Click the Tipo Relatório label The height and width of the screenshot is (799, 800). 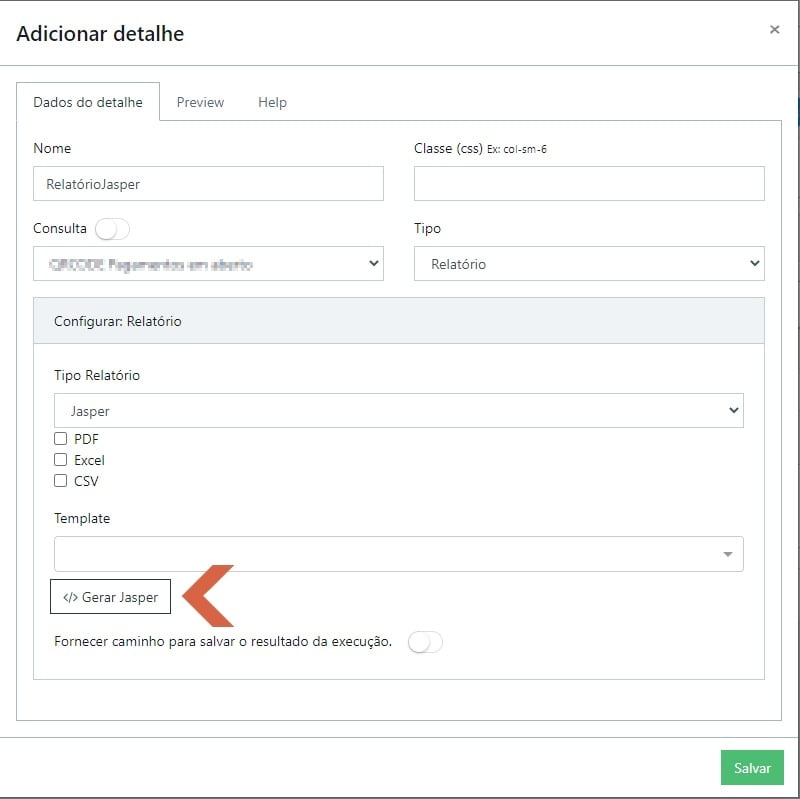[97, 376]
